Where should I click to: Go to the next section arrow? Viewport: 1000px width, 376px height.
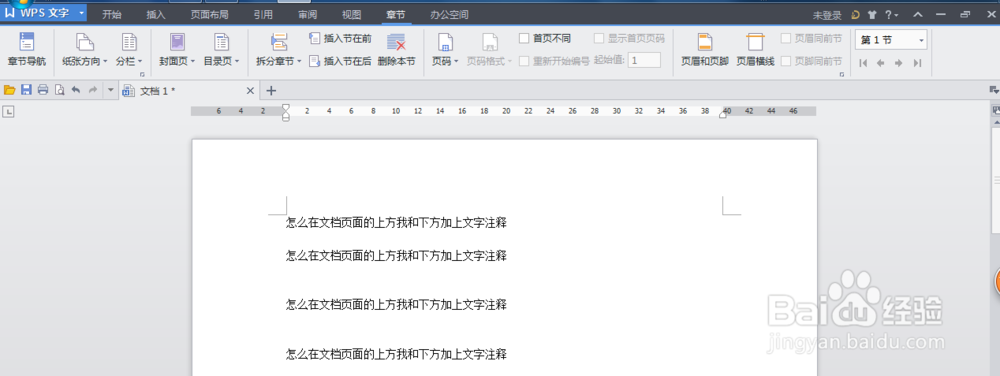(899, 62)
